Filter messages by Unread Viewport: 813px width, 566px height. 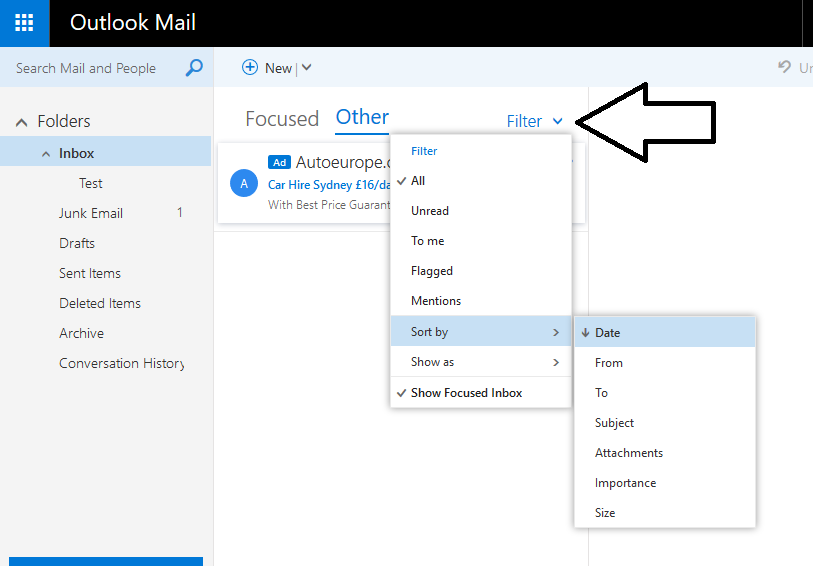coord(481,211)
